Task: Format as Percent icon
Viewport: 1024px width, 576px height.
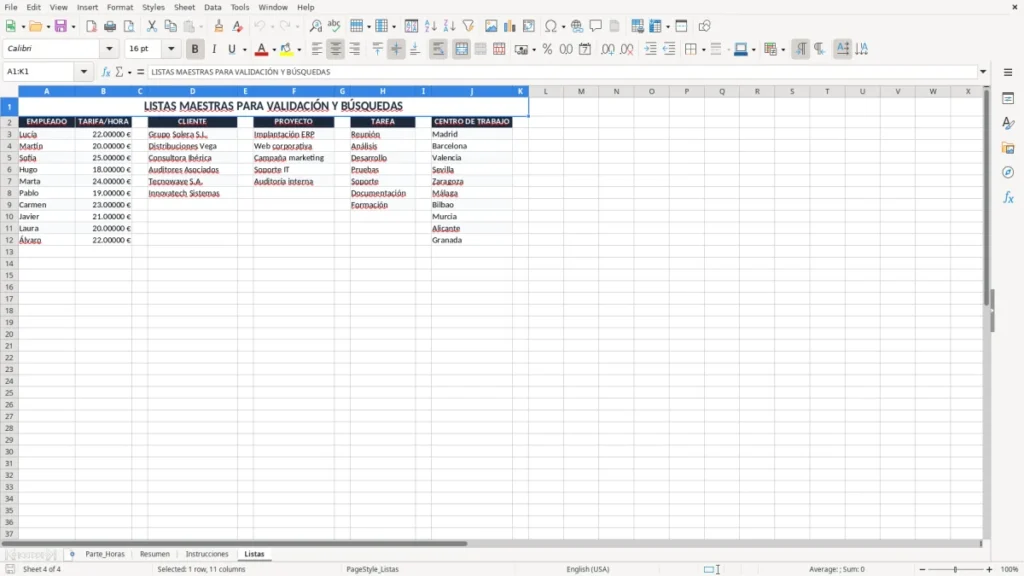Action: point(547,49)
